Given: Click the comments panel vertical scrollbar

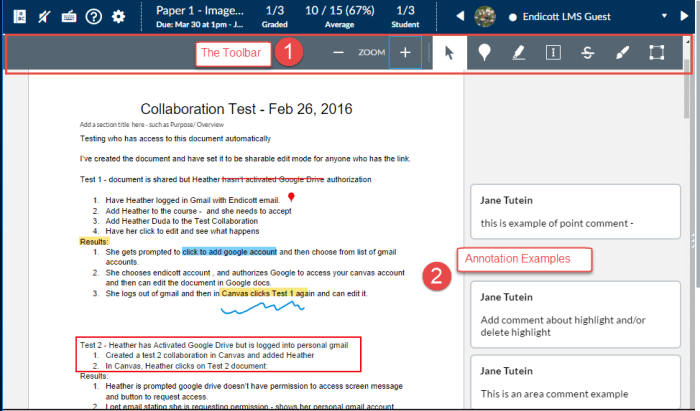Looking at the screenshot, I should (x=687, y=89).
